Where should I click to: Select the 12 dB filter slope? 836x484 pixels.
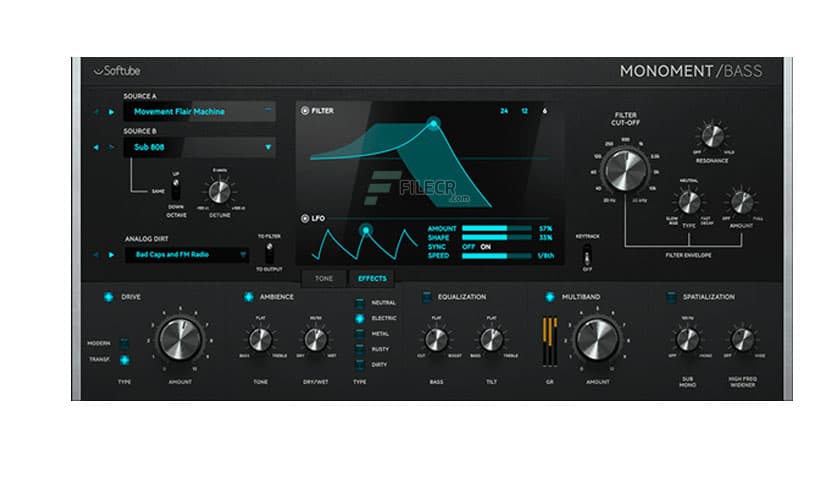[525, 111]
